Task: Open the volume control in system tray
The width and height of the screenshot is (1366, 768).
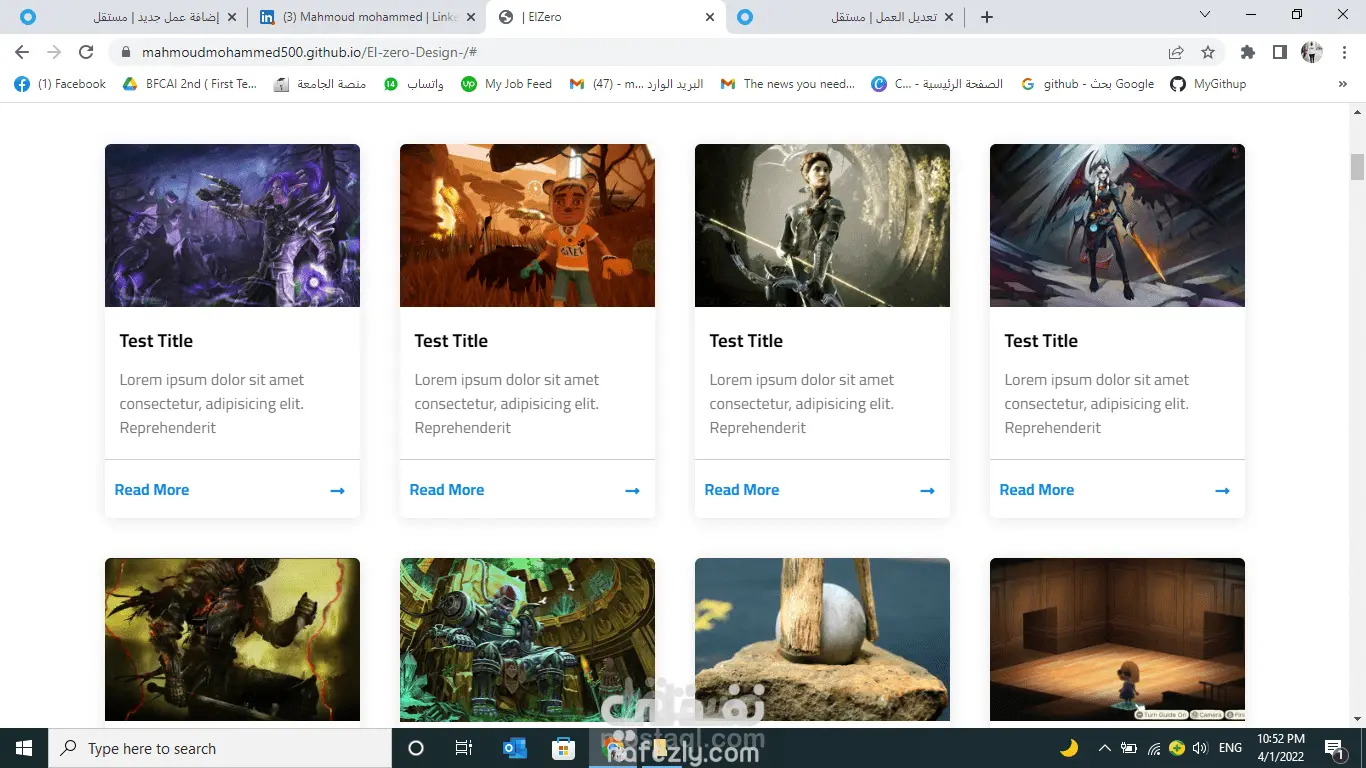Action: click(x=1200, y=748)
